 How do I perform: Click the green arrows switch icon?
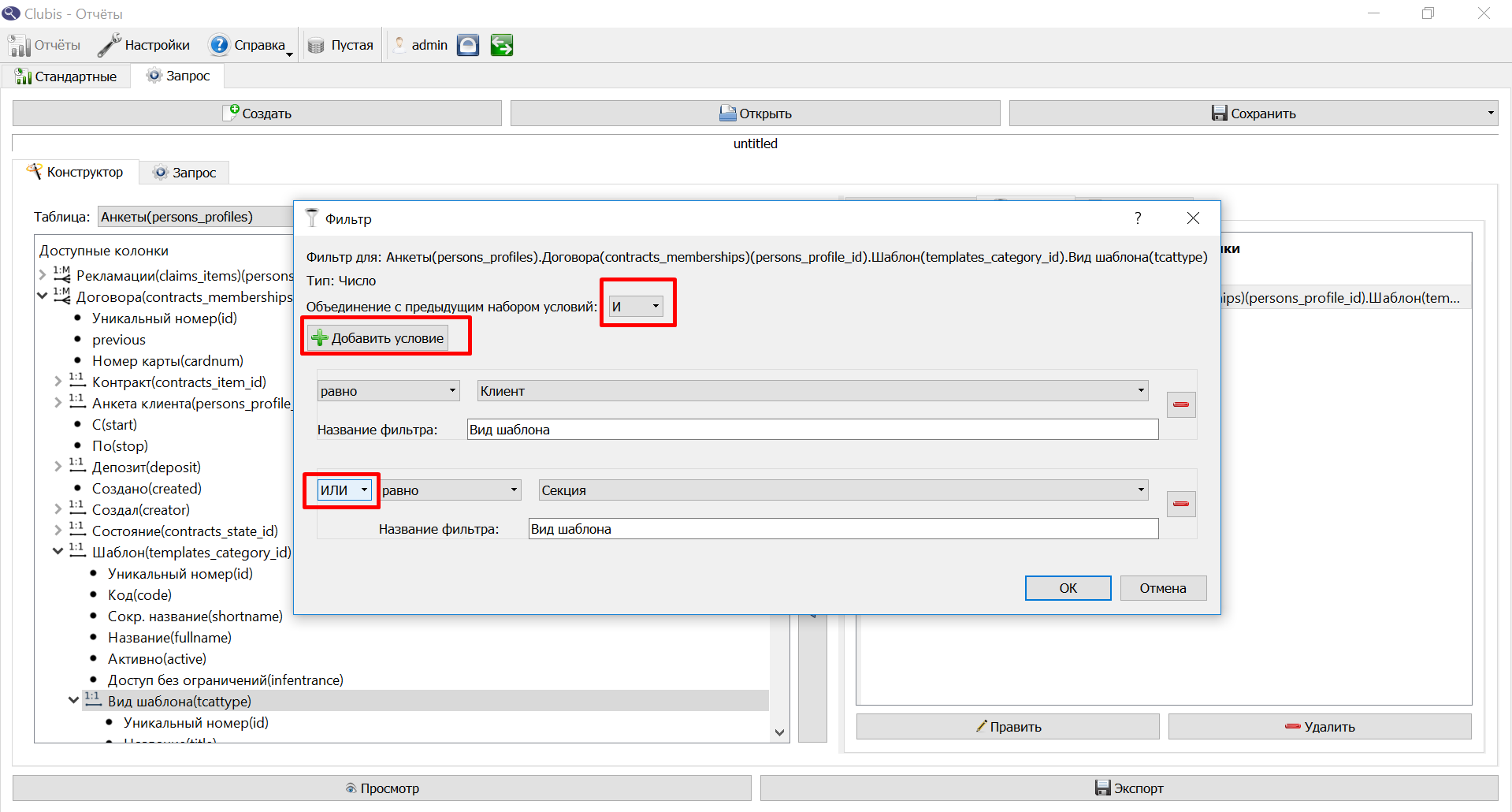501,45
